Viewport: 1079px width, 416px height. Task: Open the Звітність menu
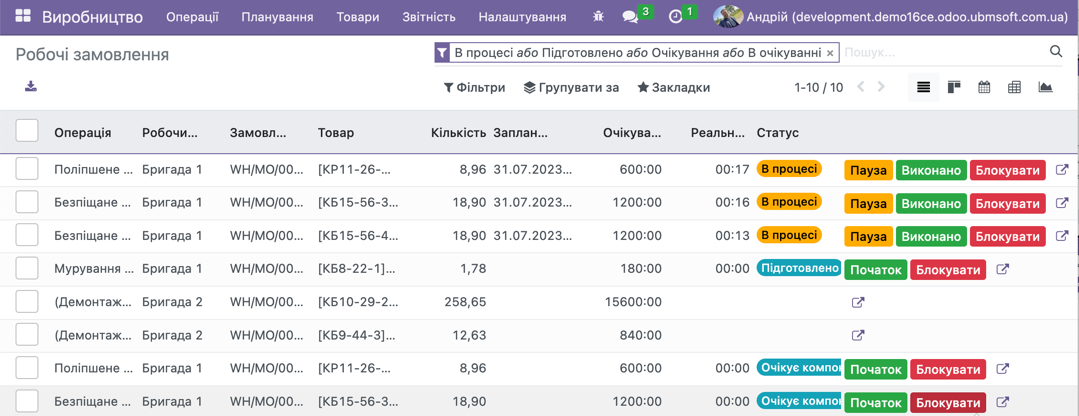click(x=429, y=17)
